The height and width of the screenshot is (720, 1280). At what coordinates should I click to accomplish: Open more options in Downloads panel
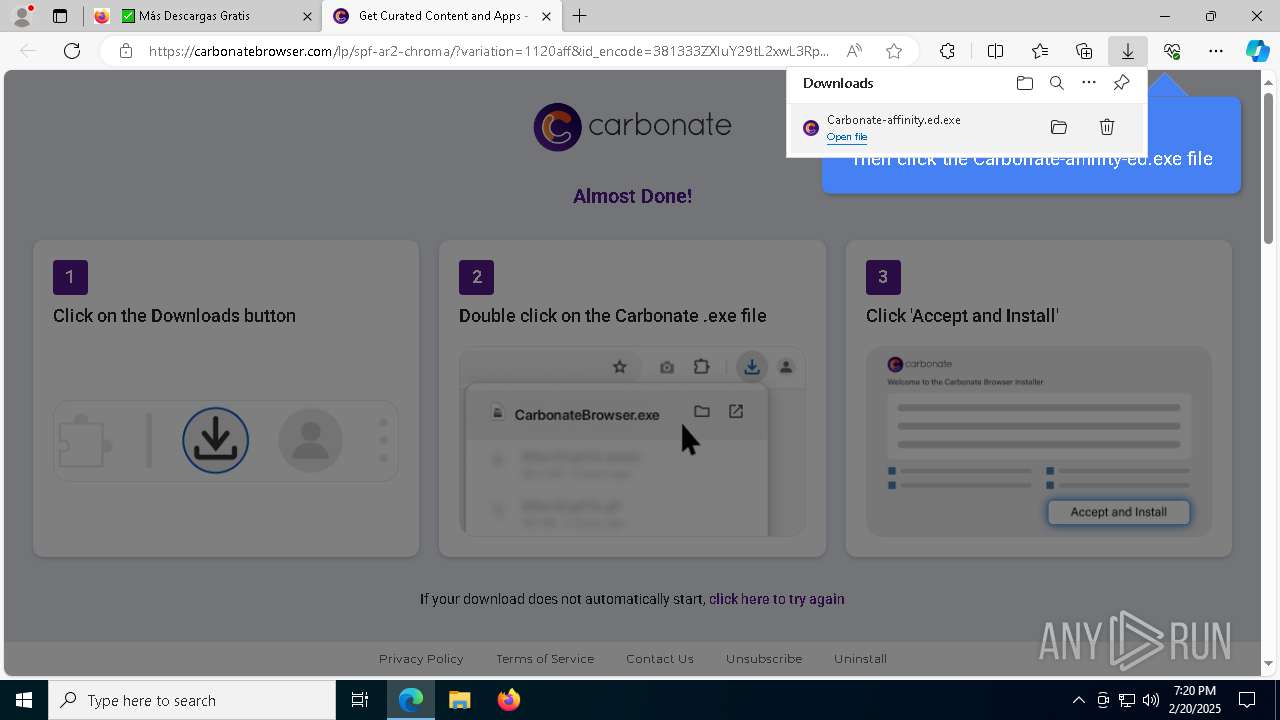1089,83
